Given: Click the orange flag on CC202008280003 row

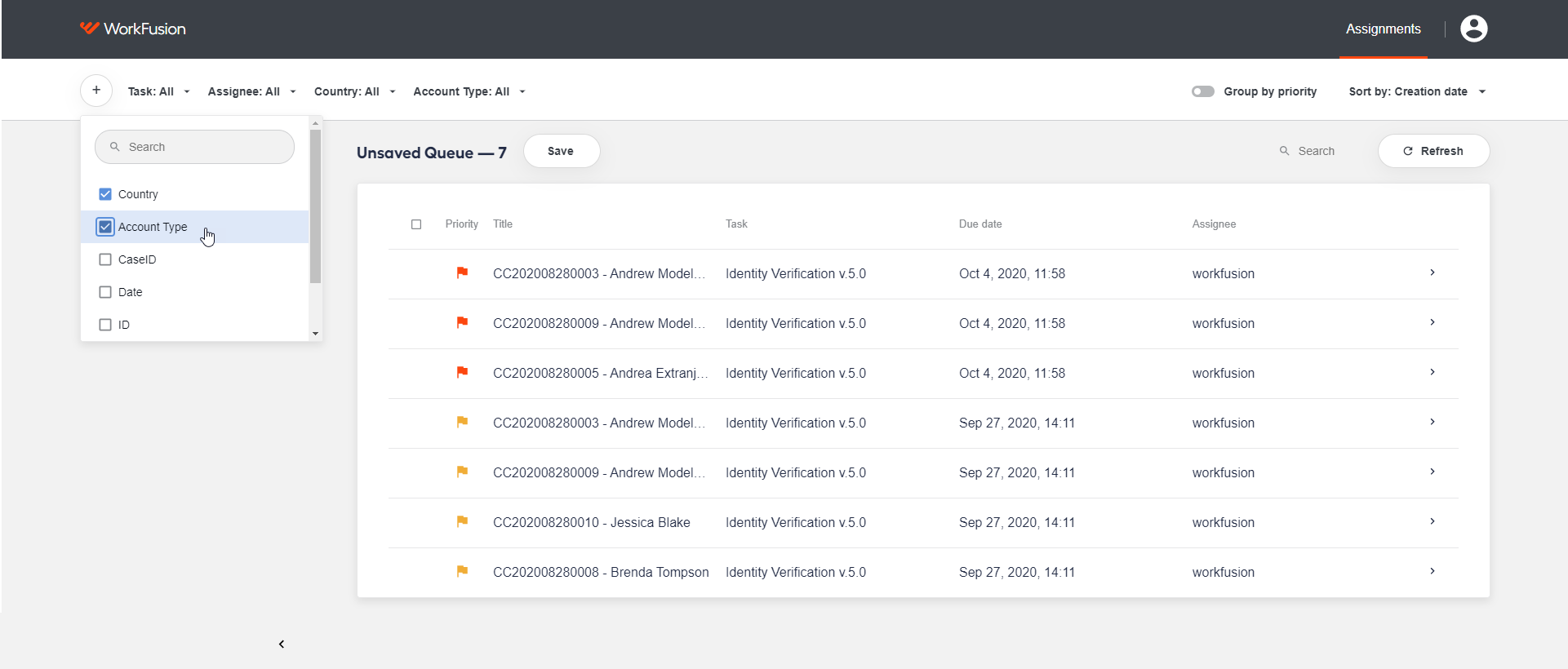Looking at the screenshot, I should point(462,423).
